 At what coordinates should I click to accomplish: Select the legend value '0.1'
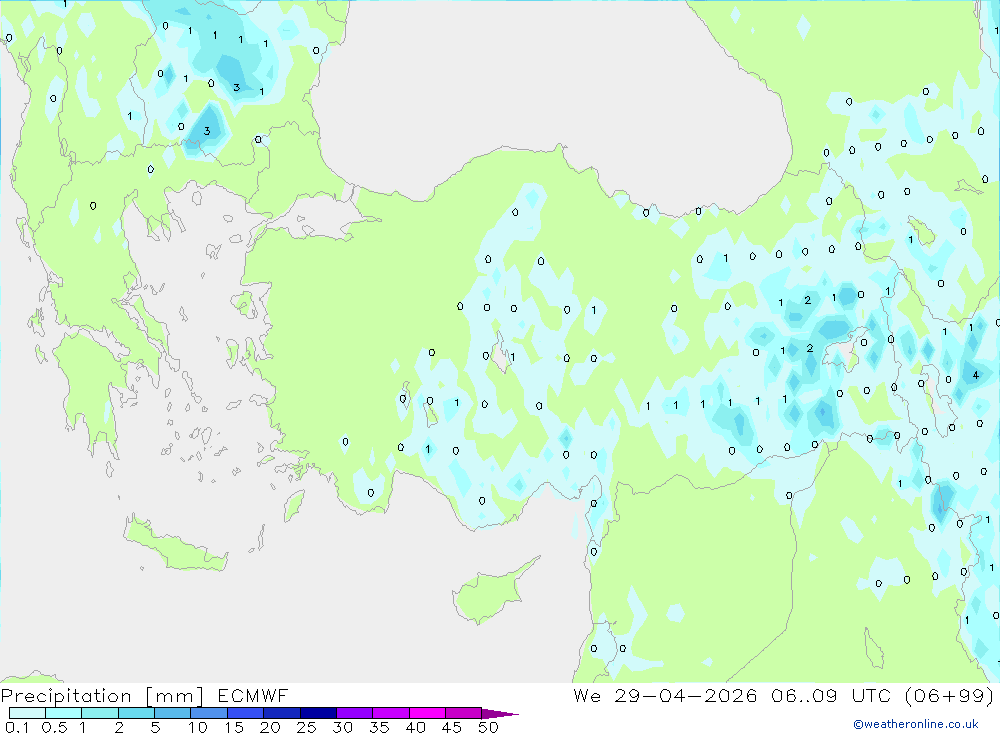click(17, 727)
